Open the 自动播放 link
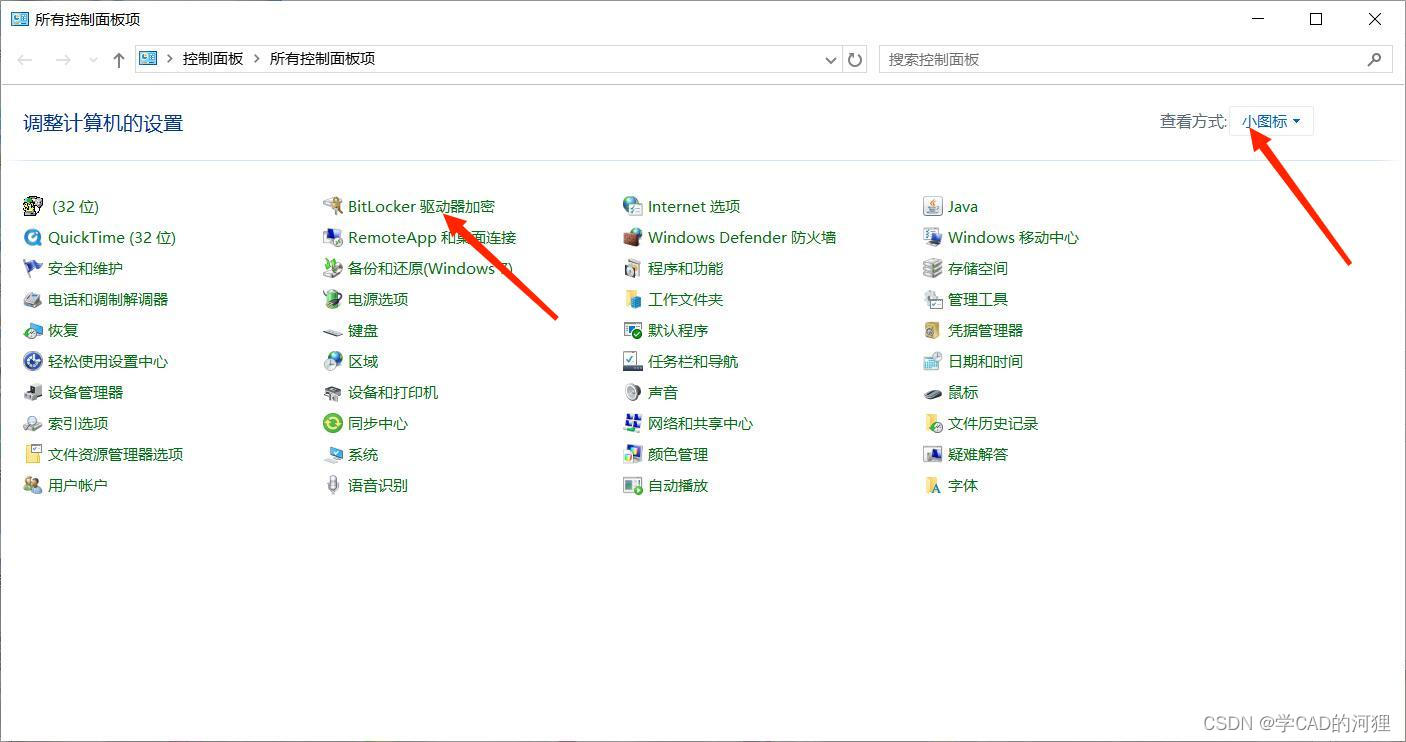 click(678, 485)
